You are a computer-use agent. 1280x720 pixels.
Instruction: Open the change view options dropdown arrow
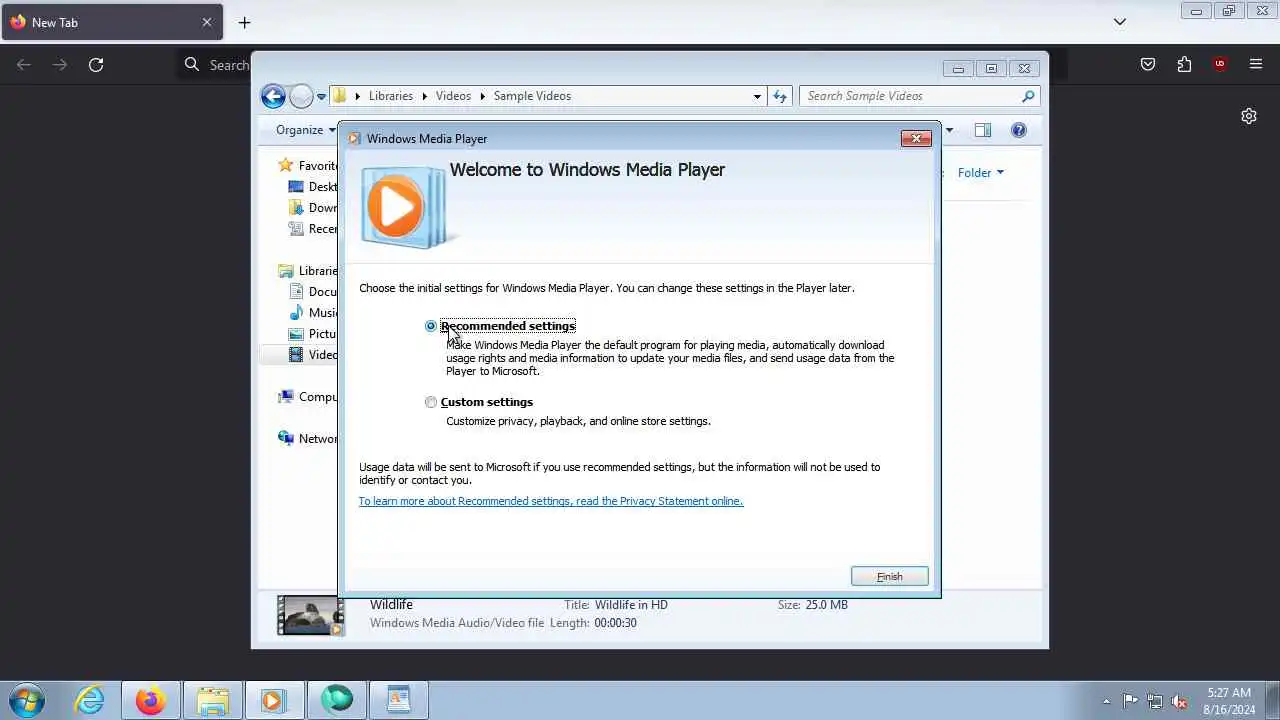[x=949, y=130]
